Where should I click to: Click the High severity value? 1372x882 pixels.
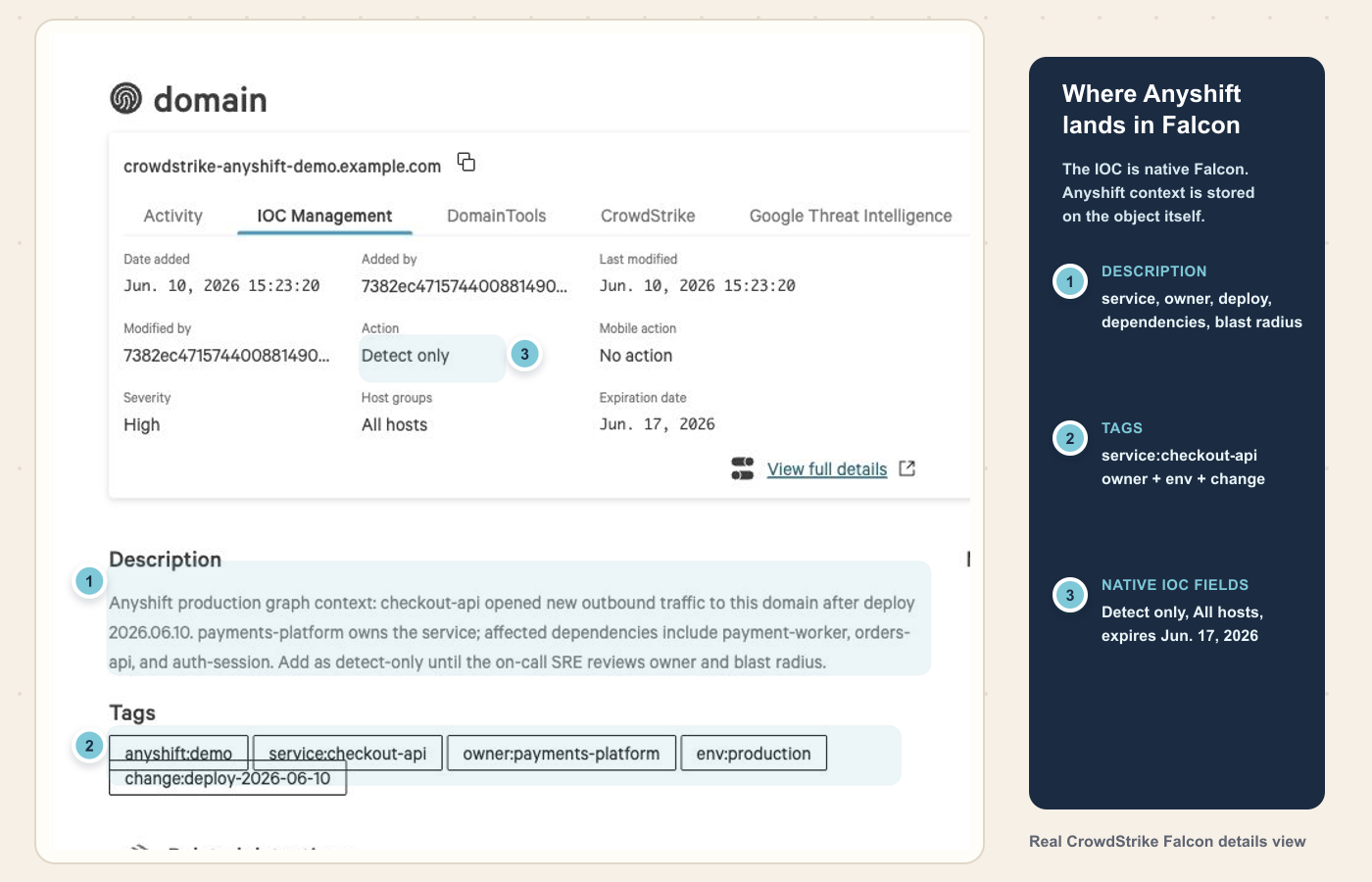(142, 424)
